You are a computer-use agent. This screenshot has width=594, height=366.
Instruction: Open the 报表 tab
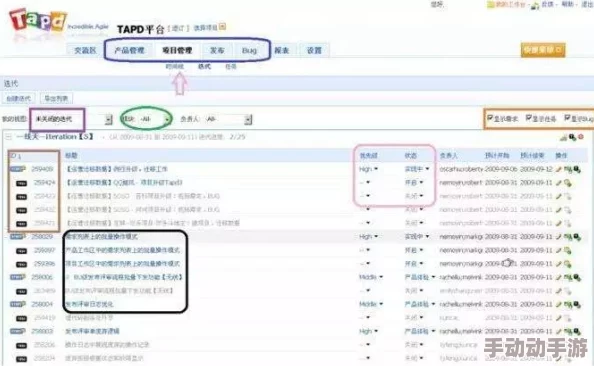click(281, 50)
